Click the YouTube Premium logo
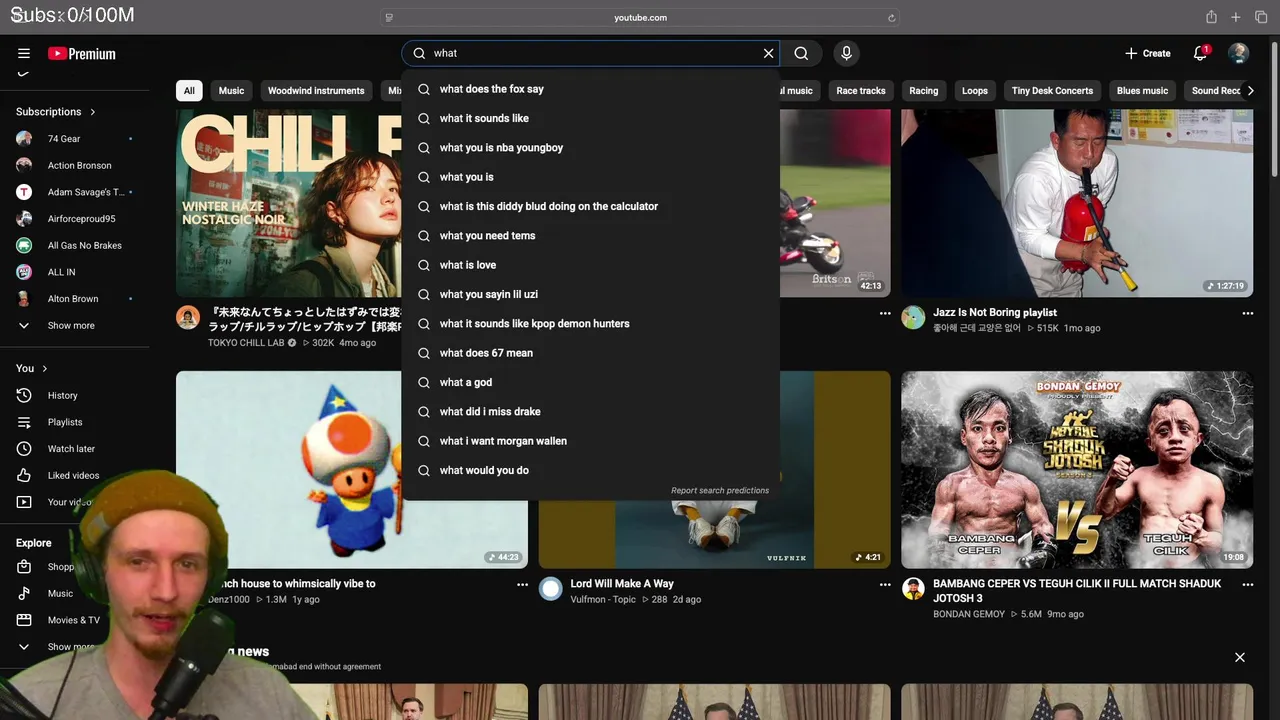This screenshot has width=1280, height=720. [x=81, y=54]
